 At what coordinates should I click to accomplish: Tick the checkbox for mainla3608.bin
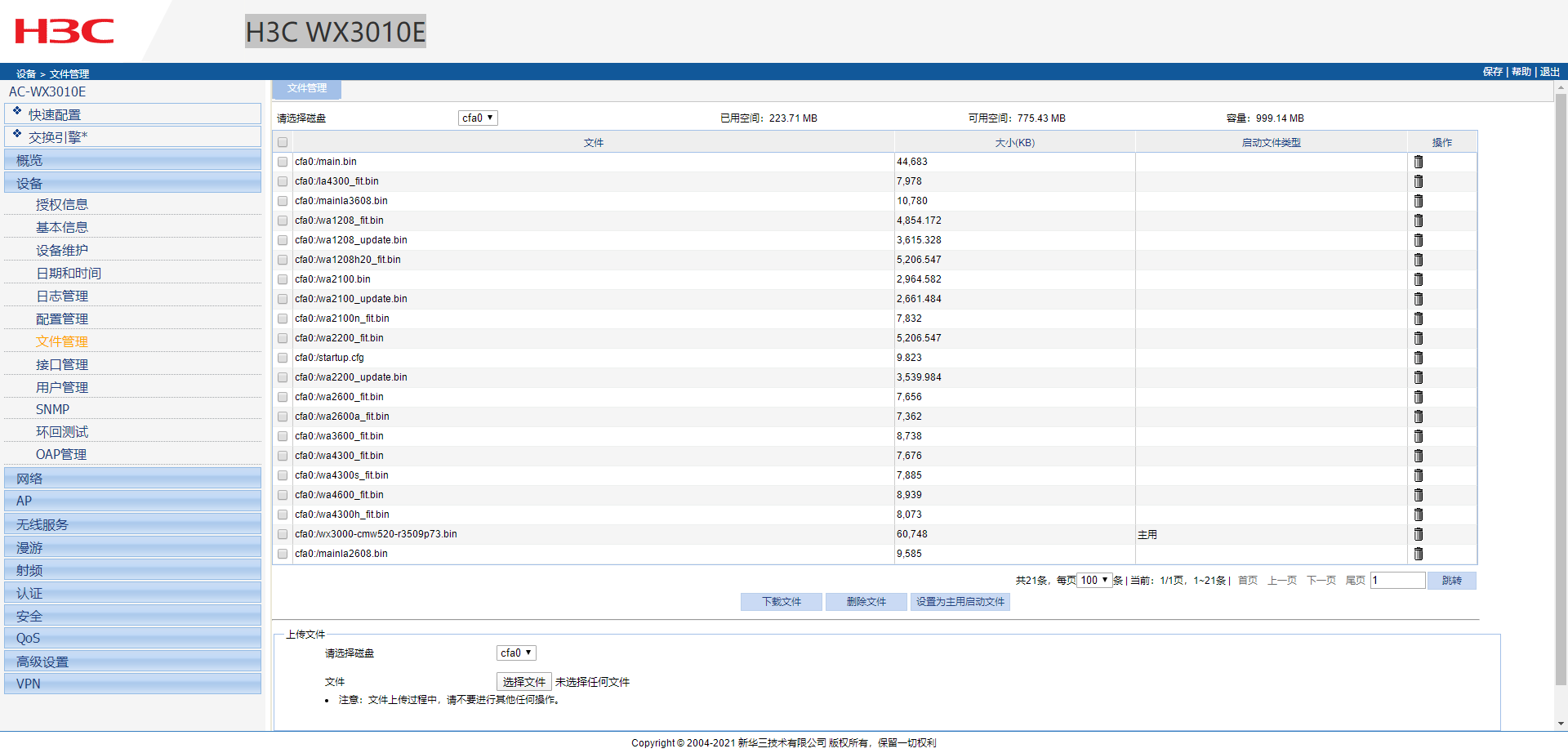pyautogui.click(x=283, y=201)
